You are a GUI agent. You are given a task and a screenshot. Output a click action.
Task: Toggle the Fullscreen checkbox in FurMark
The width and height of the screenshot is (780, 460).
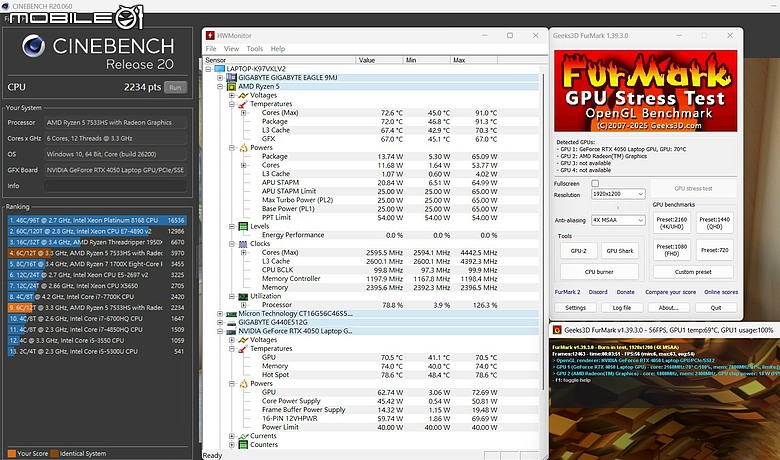(595, 183)
